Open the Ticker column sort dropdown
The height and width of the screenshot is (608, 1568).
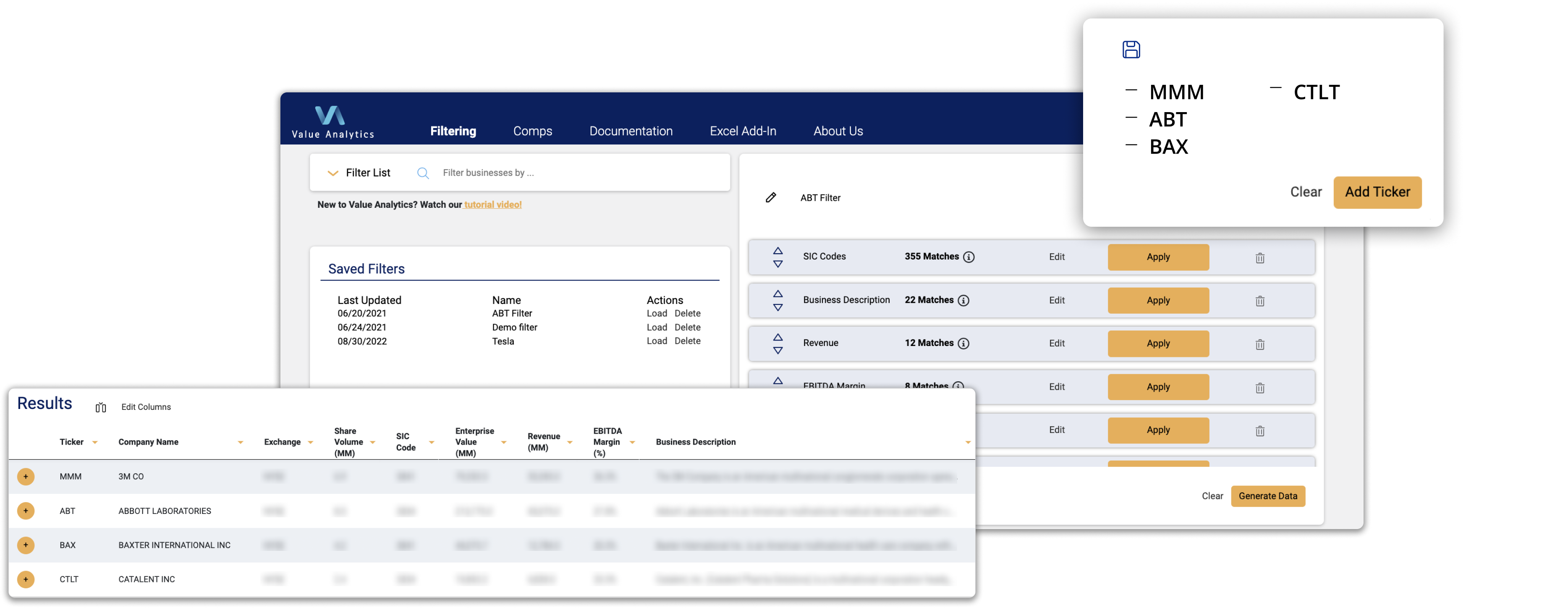click(x=95, y=443)
